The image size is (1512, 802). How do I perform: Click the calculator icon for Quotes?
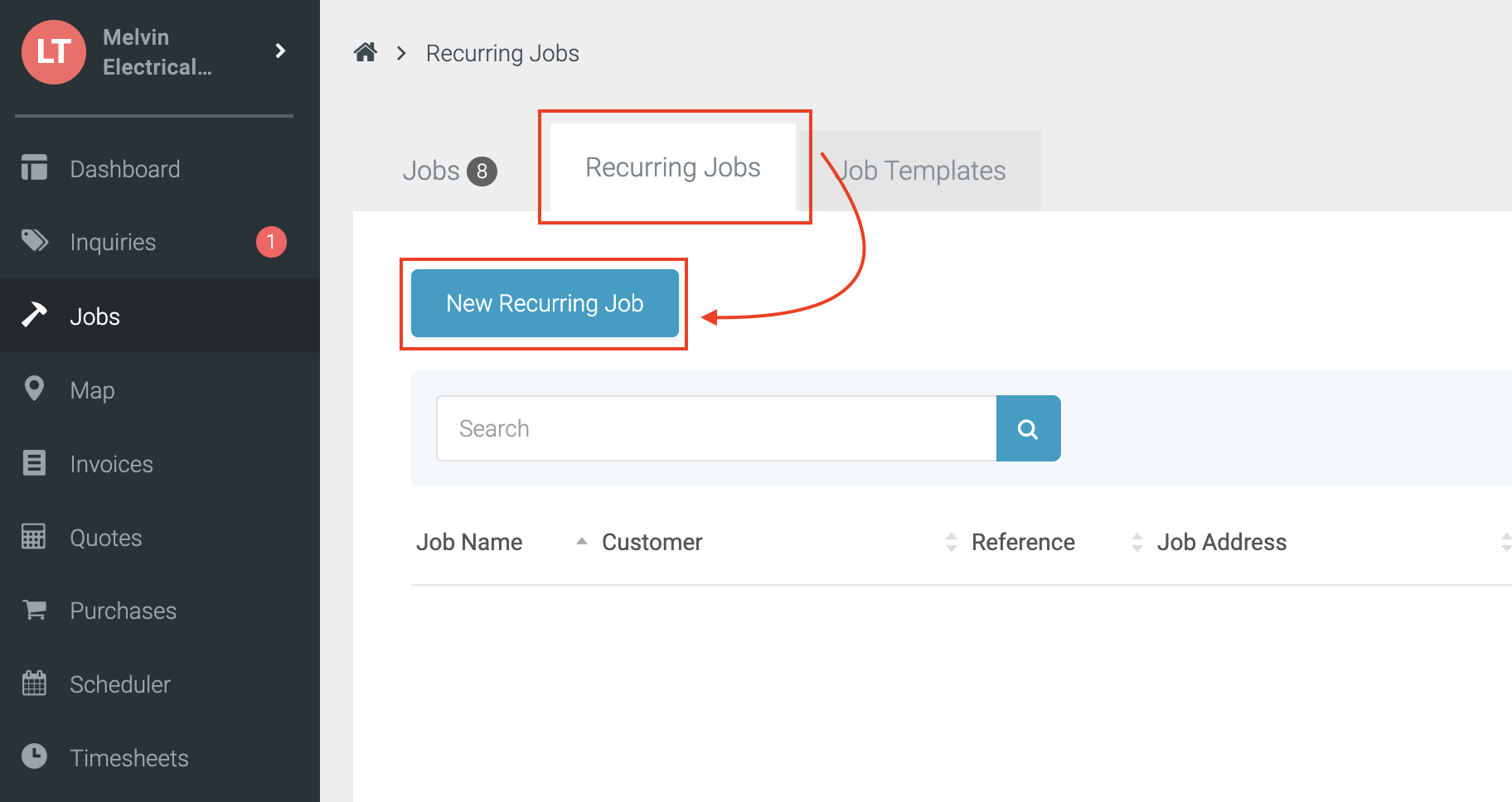click(x=34, y=537)
